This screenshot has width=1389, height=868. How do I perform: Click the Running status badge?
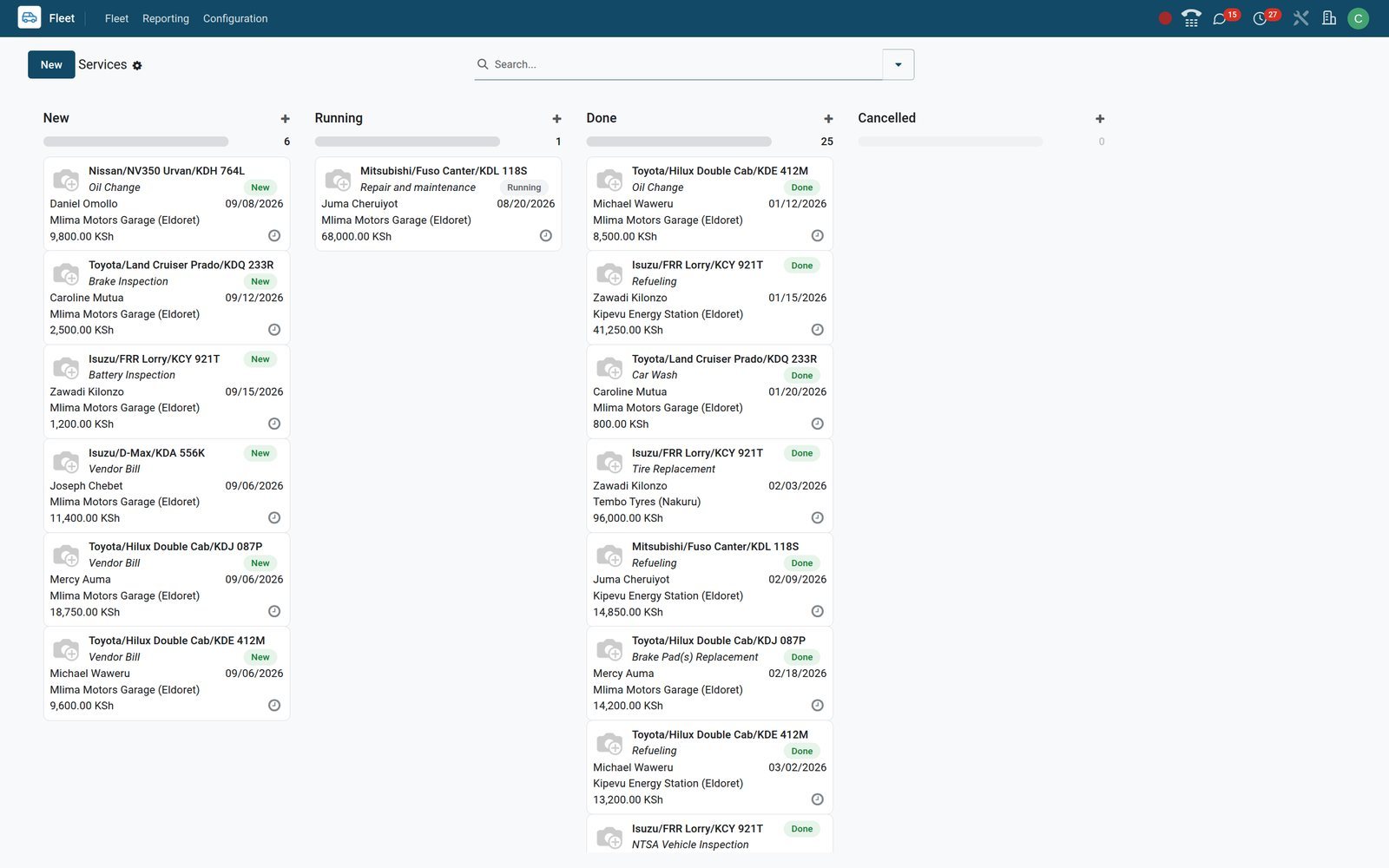[x=524, y=187]
